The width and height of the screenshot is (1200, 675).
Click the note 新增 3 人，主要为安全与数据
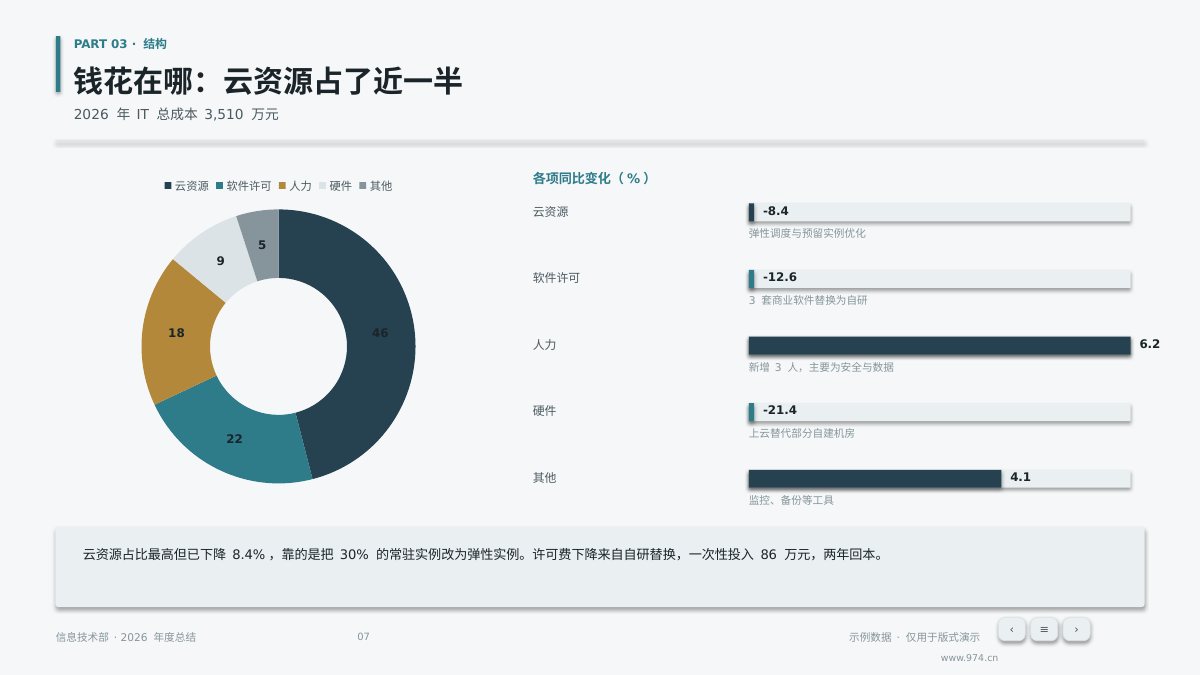(x=821, y=367)
